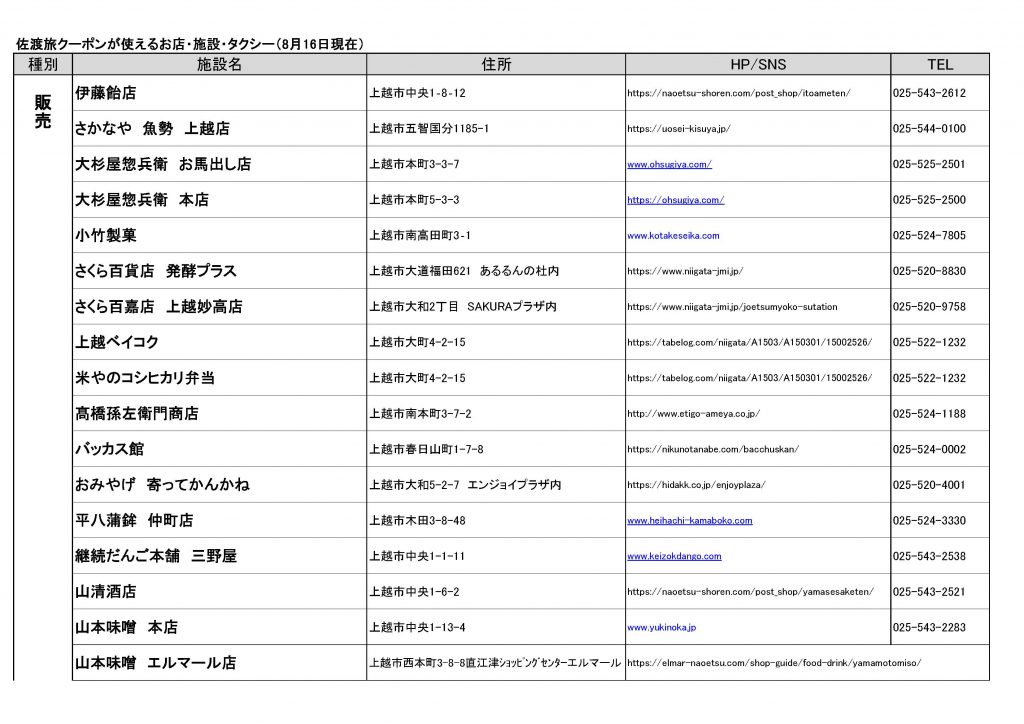Select the 伊藤飴店 facility name cell
Screen dimensions: 1024x724
click(x=105, y=93)
